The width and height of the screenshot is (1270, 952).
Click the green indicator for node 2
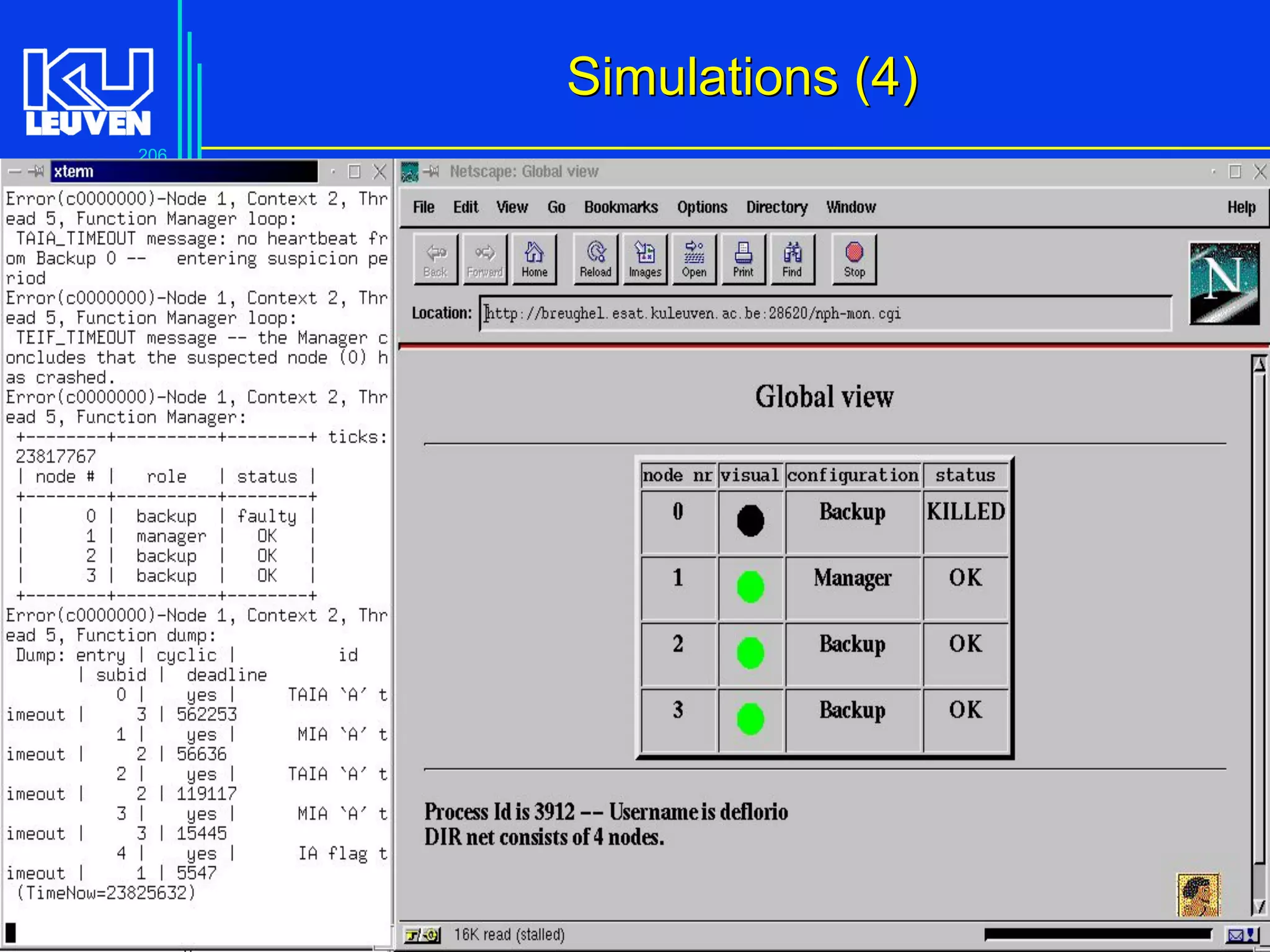tap(750, 653)
